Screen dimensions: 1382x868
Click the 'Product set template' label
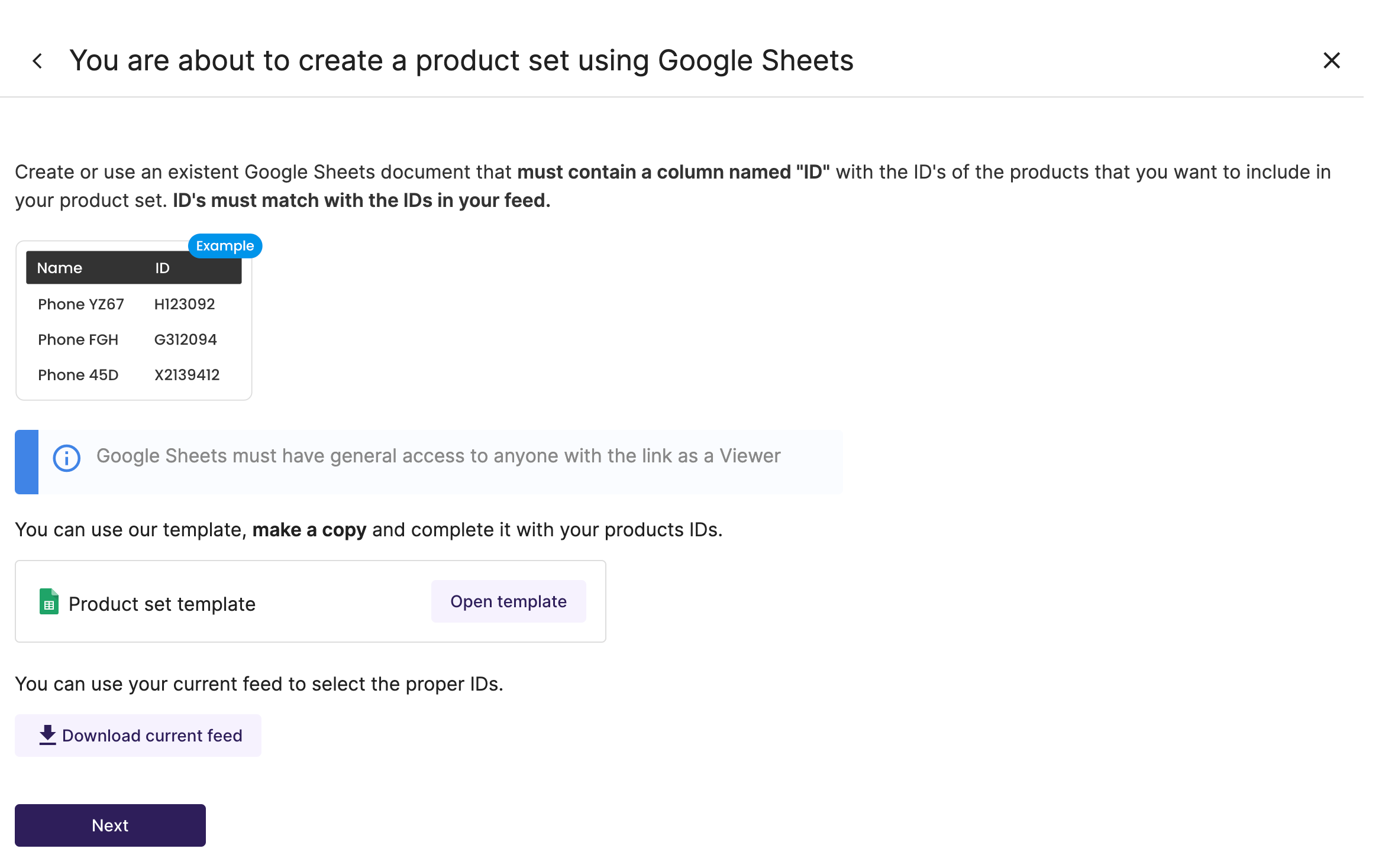click(x=162, y=604)
